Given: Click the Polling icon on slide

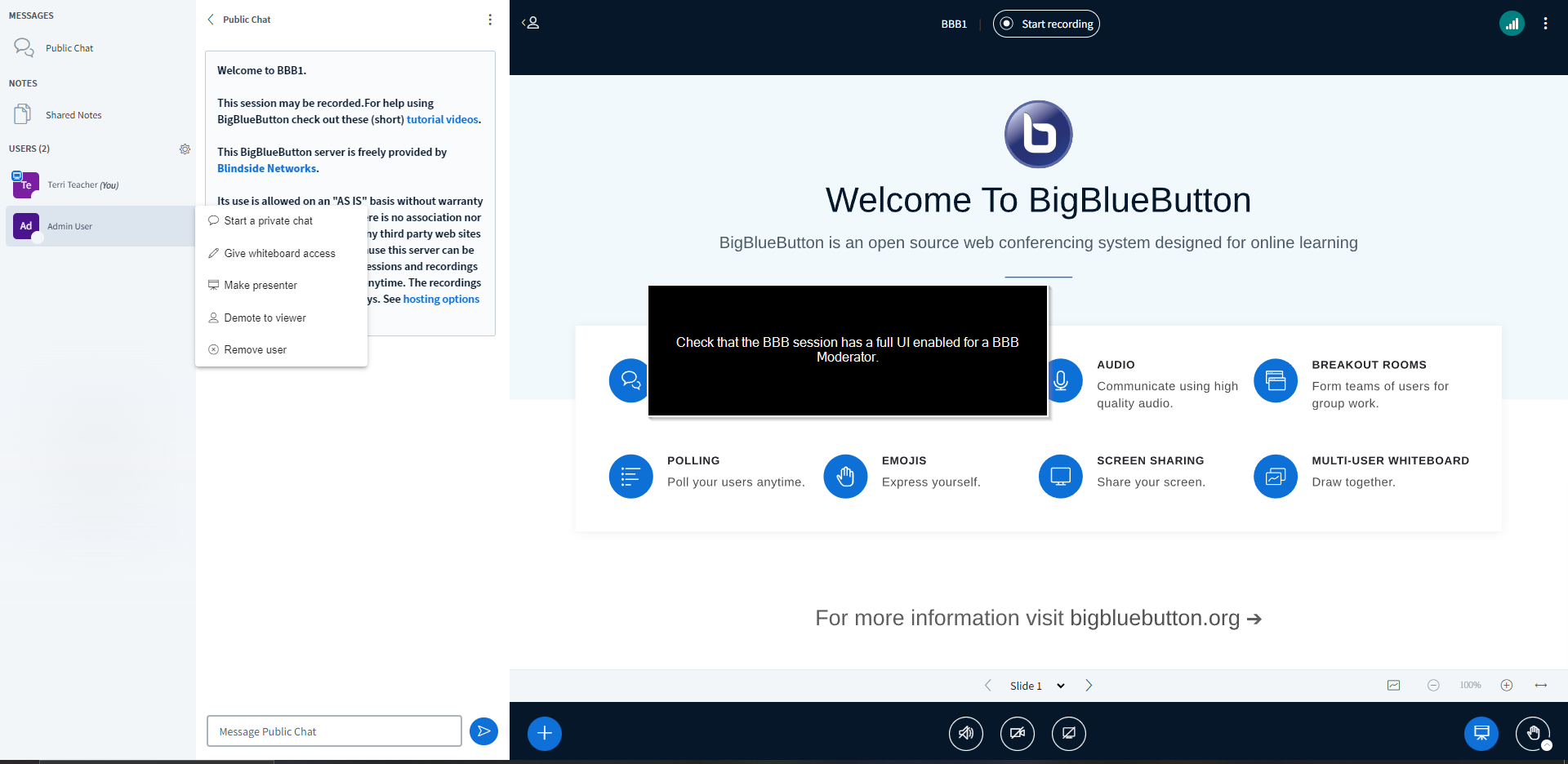Looking at the screenshot, I should tap(631, 477).
